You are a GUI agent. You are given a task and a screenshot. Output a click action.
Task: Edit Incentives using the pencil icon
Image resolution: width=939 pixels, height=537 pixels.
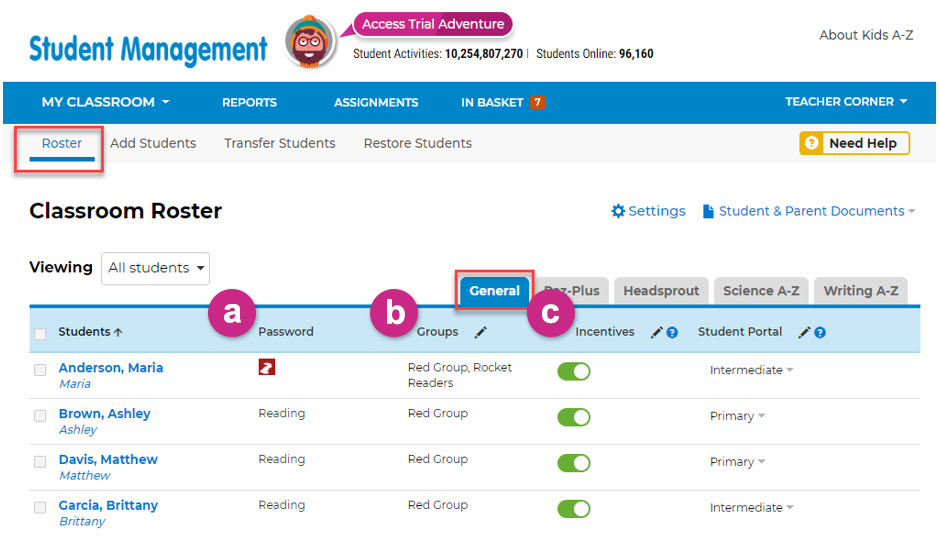[656, 332]
